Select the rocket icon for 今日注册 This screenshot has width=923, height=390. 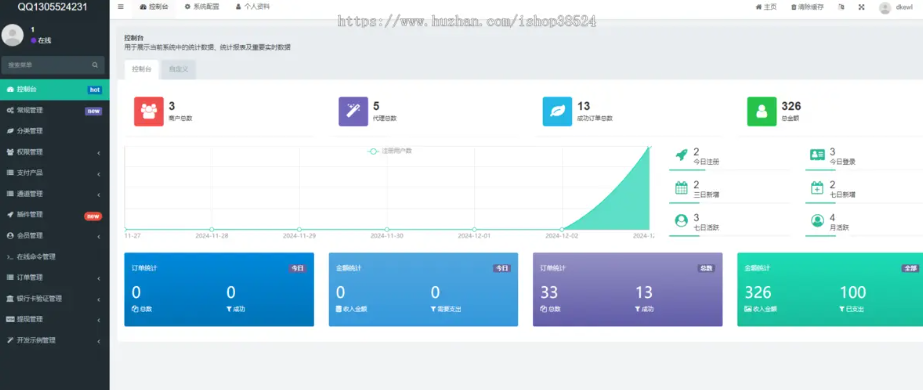pyautogui.click(x=681, y=155)
